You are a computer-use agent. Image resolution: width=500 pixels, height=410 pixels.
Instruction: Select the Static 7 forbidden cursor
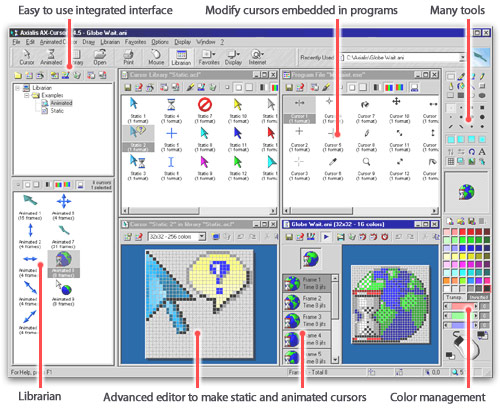(205, 110)
